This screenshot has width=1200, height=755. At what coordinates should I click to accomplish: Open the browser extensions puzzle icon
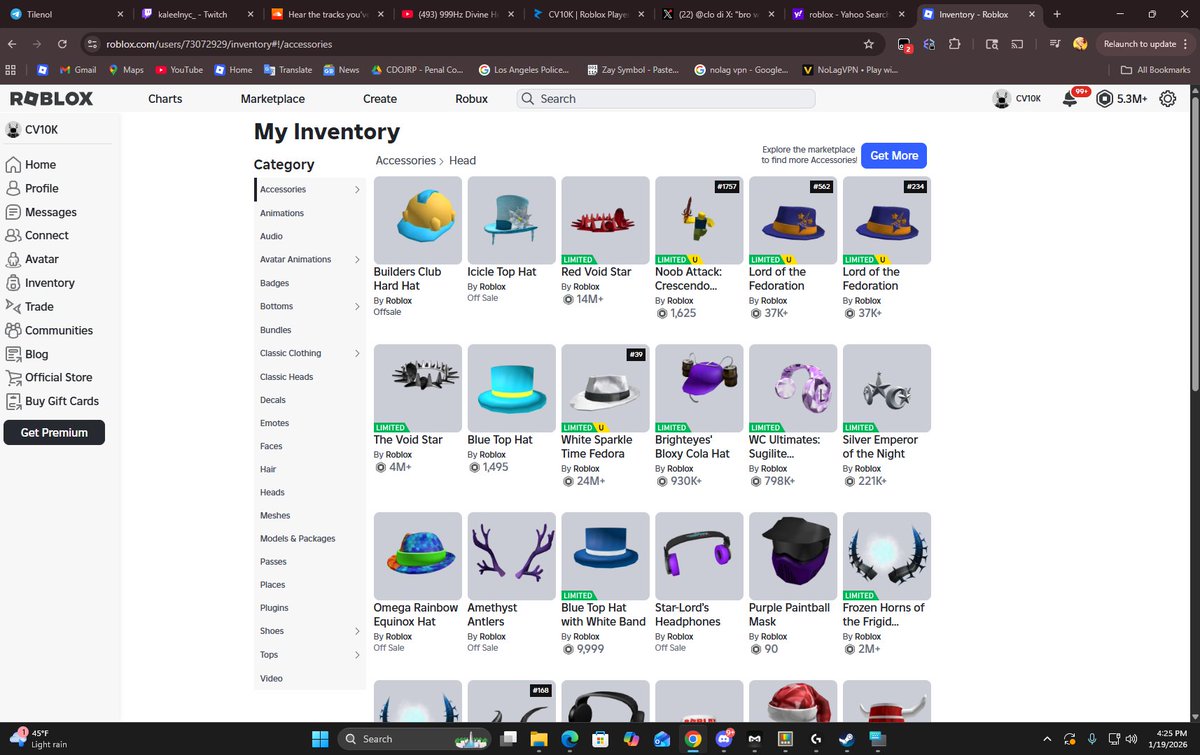click(x=954, y=44)
